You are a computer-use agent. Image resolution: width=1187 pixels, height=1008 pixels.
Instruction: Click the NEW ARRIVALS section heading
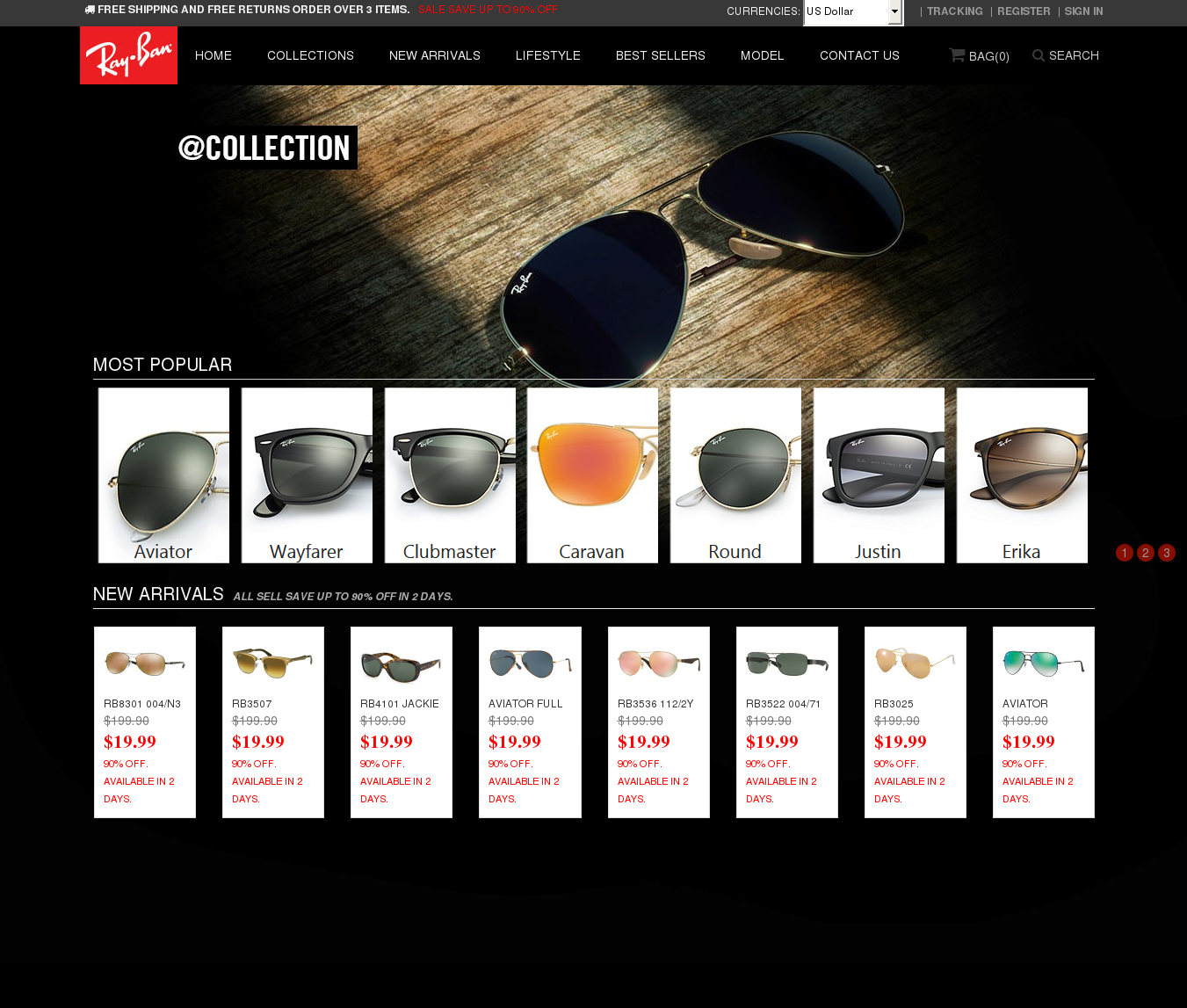click(158, 594)
